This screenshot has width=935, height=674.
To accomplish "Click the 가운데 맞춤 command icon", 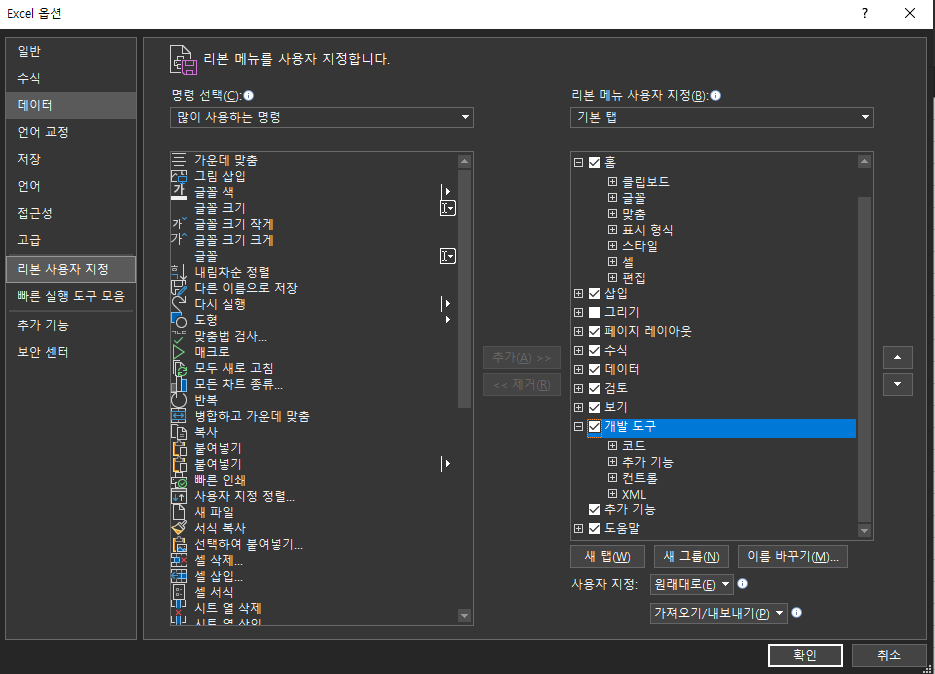I will (x=179, y=160).
